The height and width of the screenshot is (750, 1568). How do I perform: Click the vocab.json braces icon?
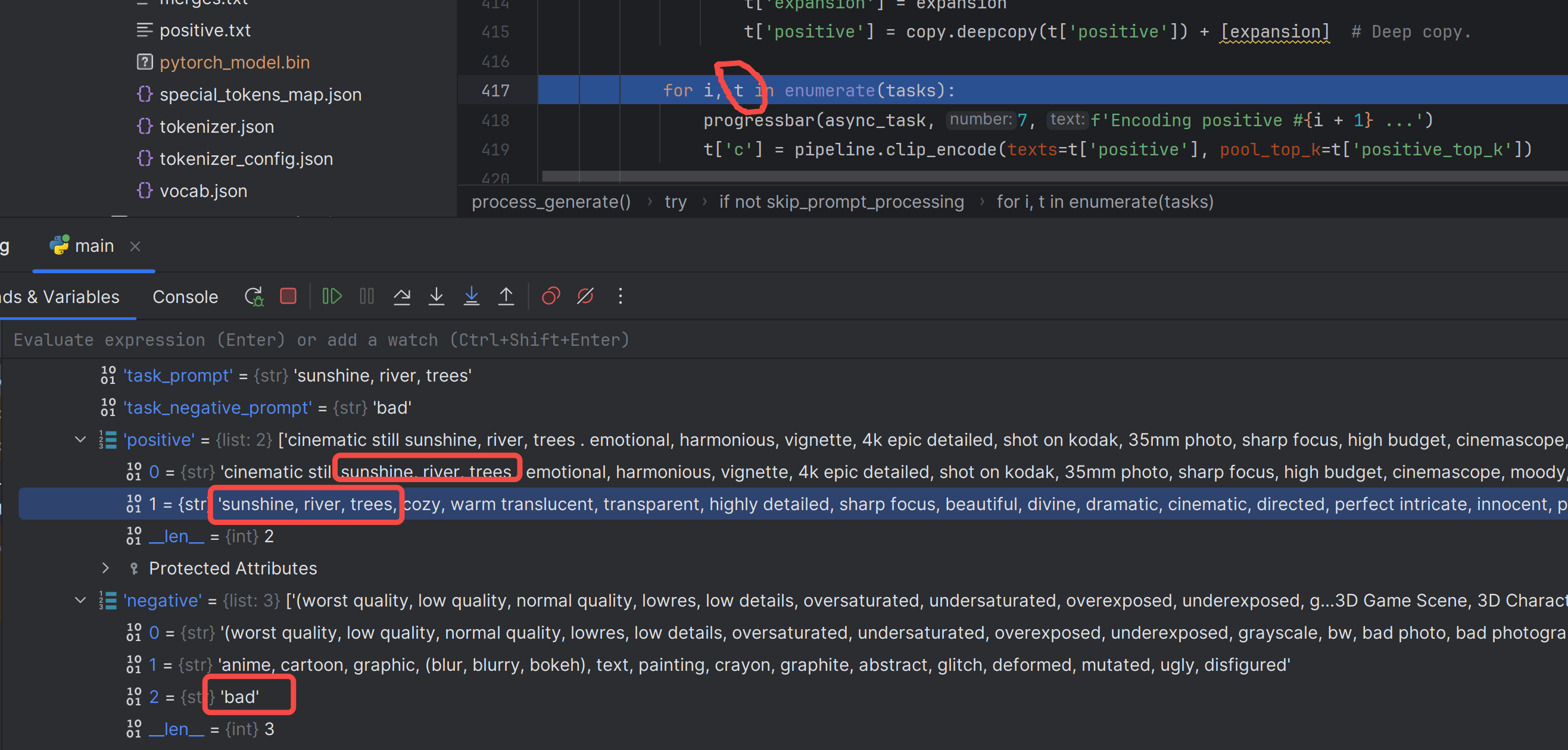pyautogui.click(x=144, y=191)
